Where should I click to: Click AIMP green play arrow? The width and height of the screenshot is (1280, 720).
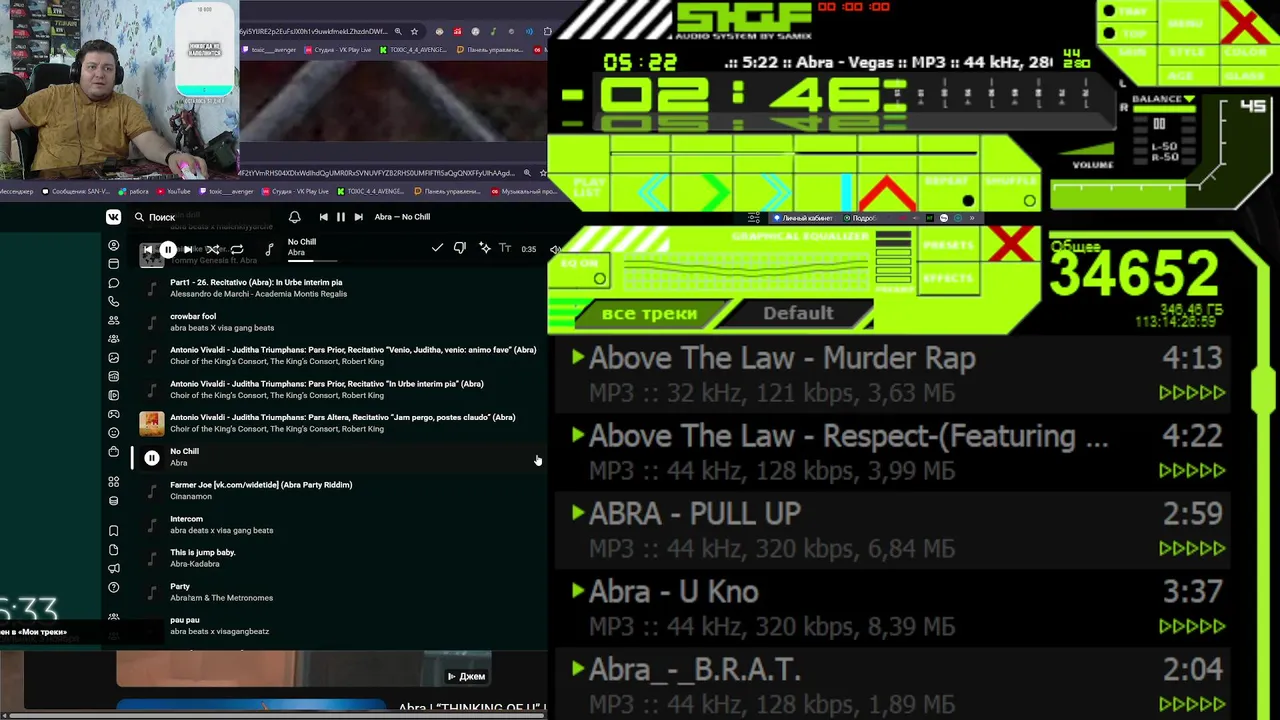click(x=715, y=190)
